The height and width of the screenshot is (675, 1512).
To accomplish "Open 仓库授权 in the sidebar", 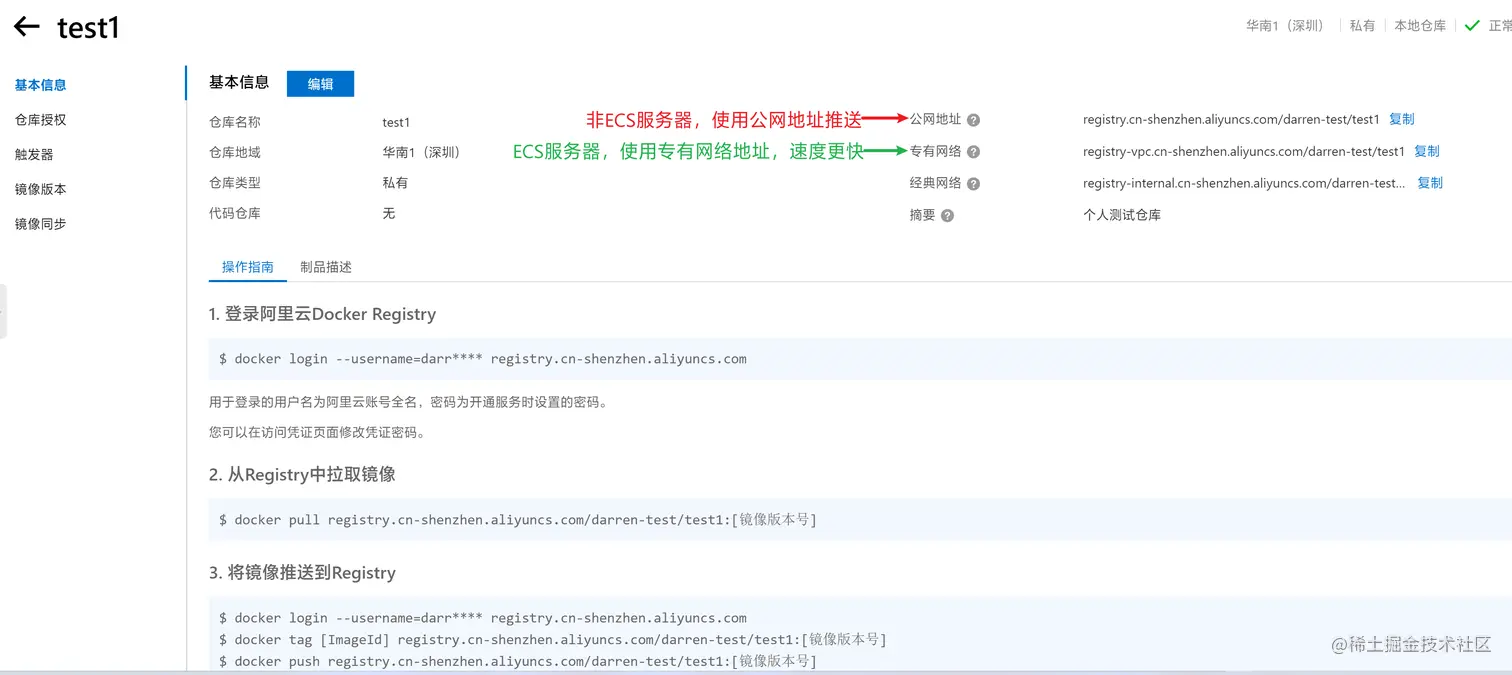I will click(40, 120).
